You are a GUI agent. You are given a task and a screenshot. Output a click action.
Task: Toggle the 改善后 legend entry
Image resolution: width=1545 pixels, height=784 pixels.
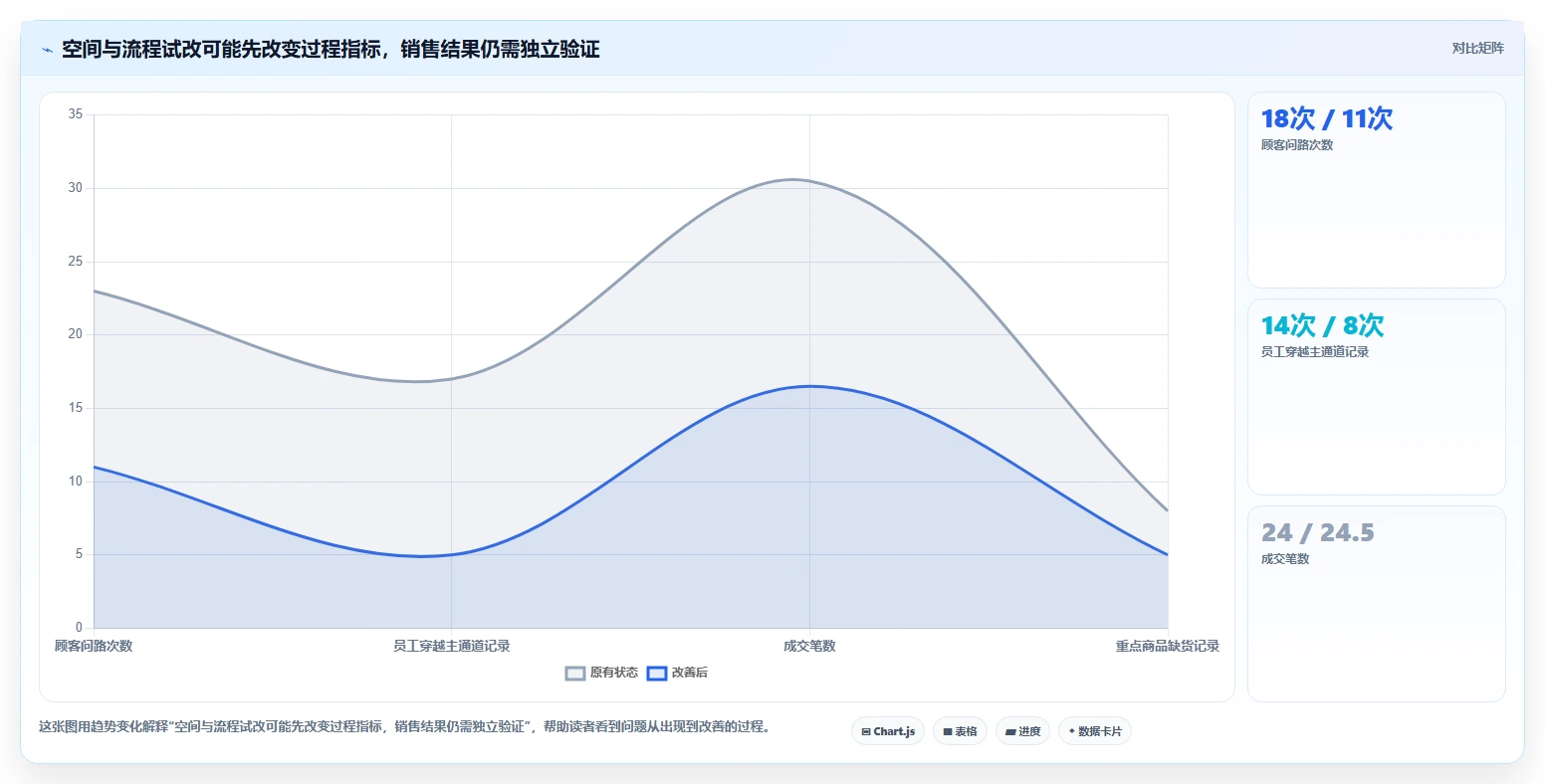678,673
